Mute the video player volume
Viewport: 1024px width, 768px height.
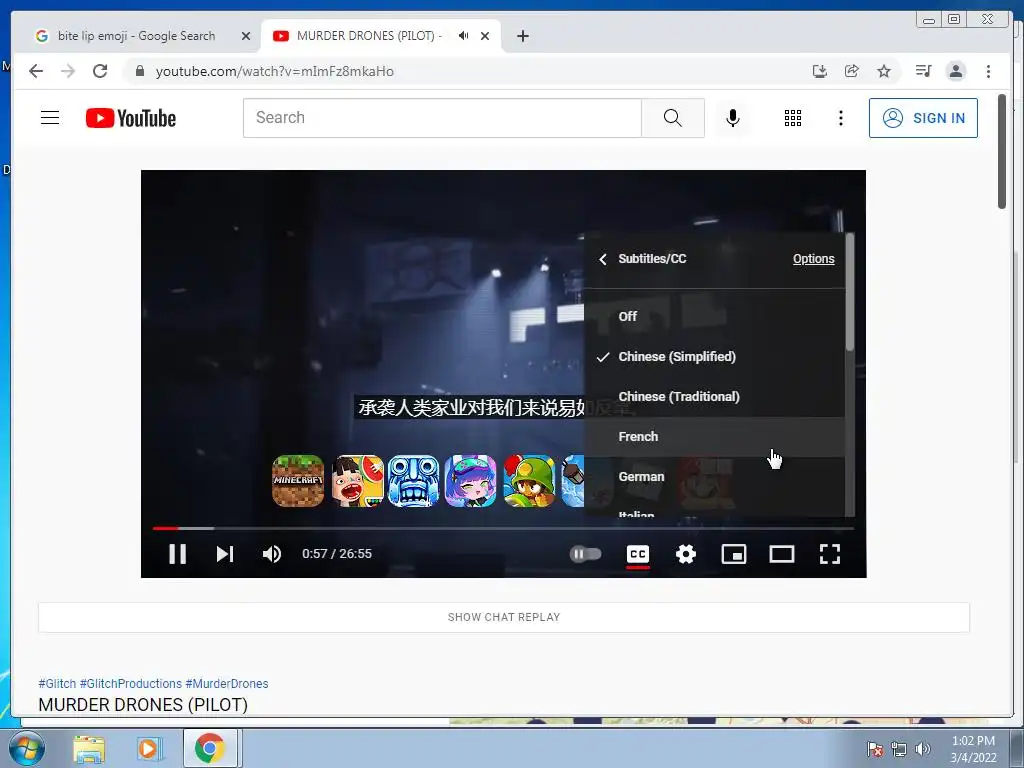tap(272, 554)
